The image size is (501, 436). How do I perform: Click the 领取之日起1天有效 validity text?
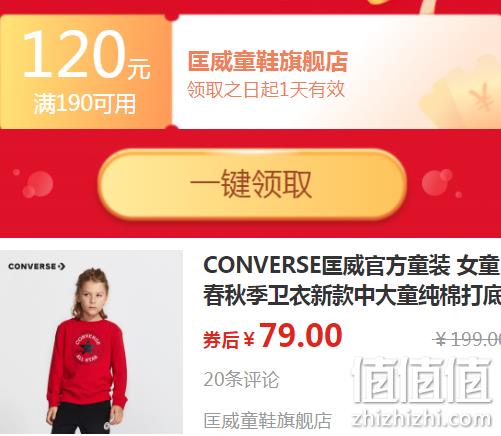266,90
